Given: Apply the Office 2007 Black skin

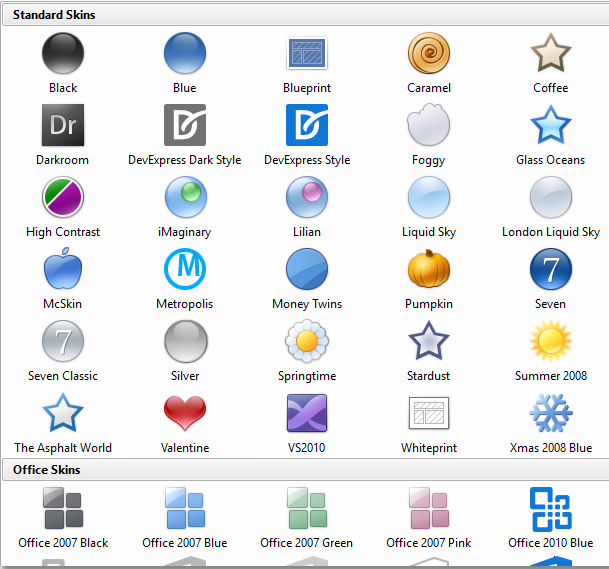Looking at the screenshot, I should tap(63, 508).
